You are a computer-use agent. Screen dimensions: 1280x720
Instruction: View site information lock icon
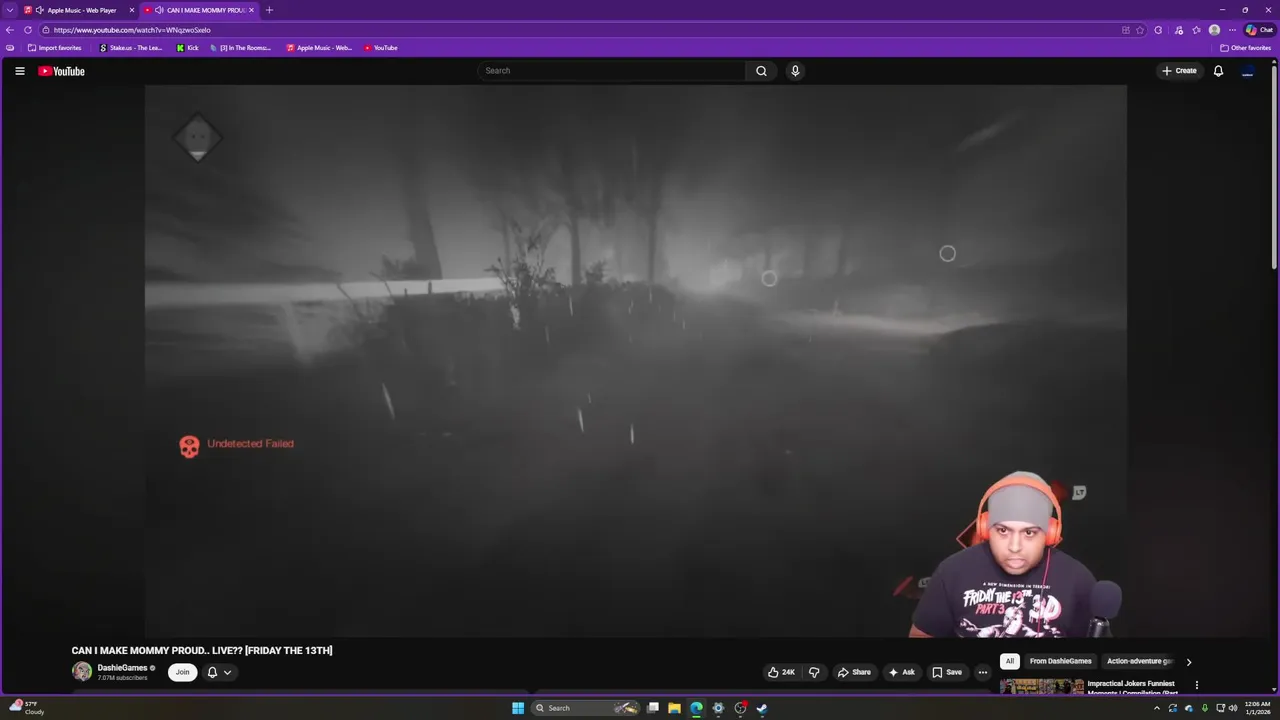point(46,30)
